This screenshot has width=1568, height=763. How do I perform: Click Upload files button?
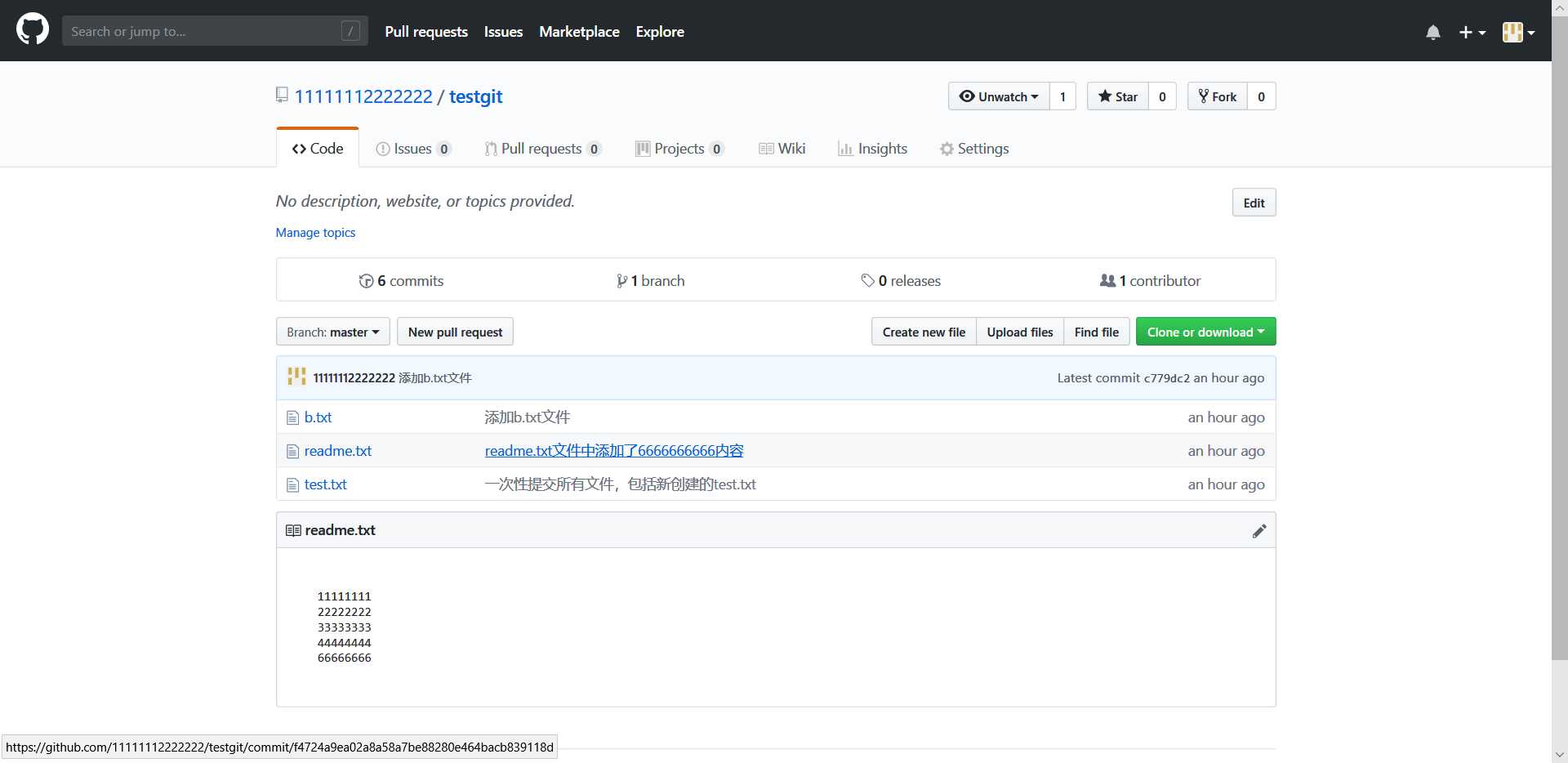[x=1020, y=332]
